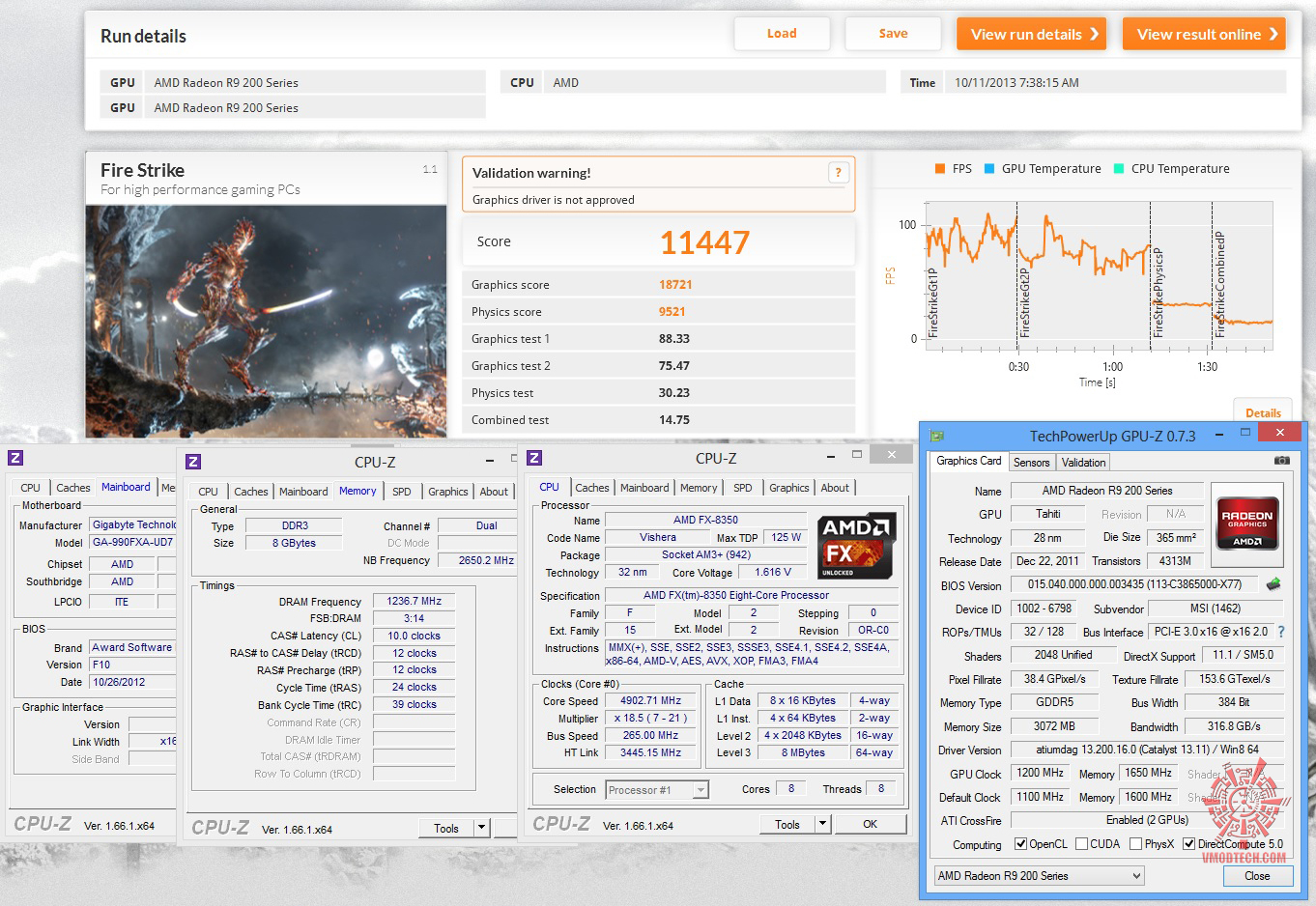1316x906 pixels.
Task: Expand the Tools arrow in CPU-Z Memory window
Action: point(481,828)
